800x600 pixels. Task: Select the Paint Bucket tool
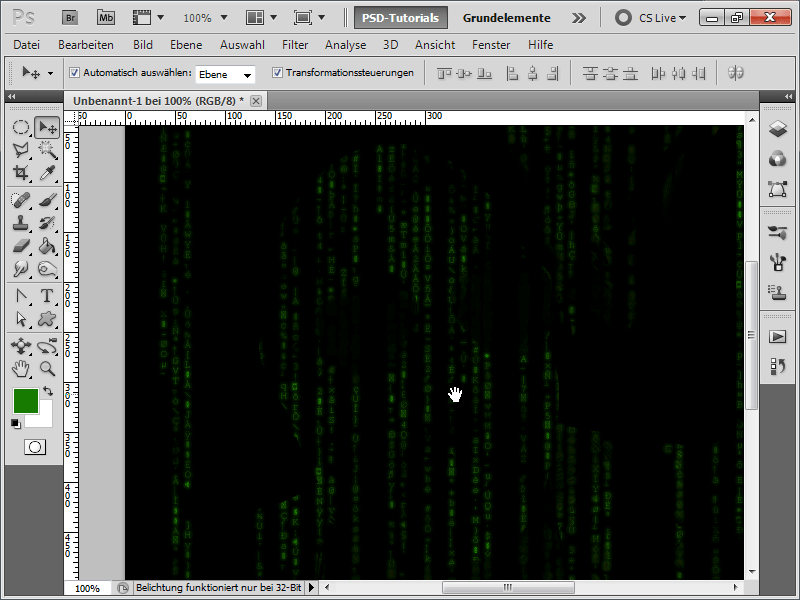tap(47, 246)
